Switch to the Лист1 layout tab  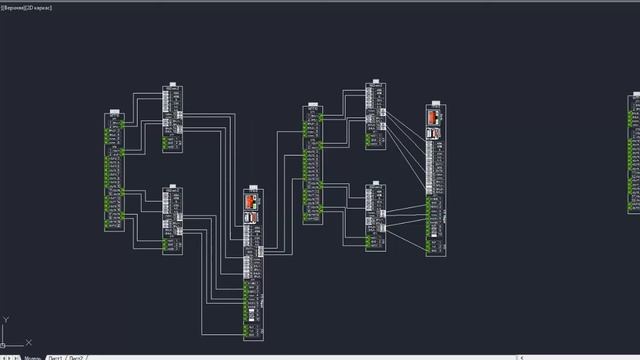(55, 358)
